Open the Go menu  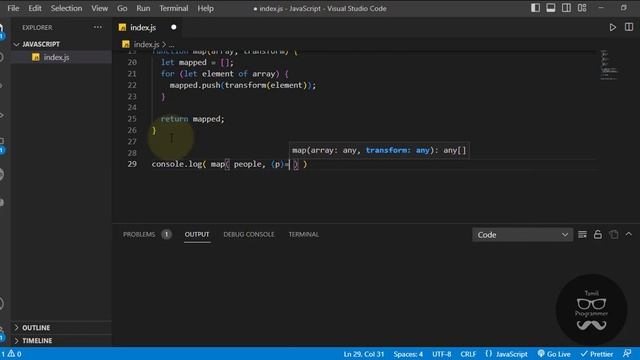(x=122, y=8)
